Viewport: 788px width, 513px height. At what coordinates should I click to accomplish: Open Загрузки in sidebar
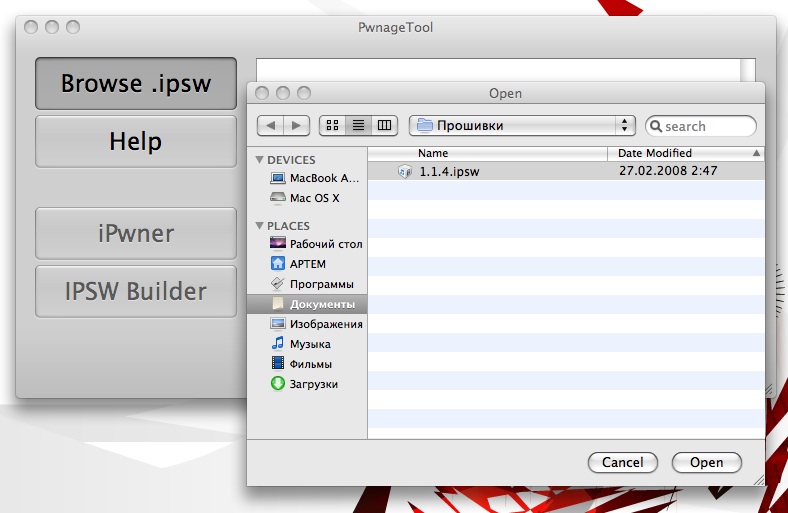307,384
